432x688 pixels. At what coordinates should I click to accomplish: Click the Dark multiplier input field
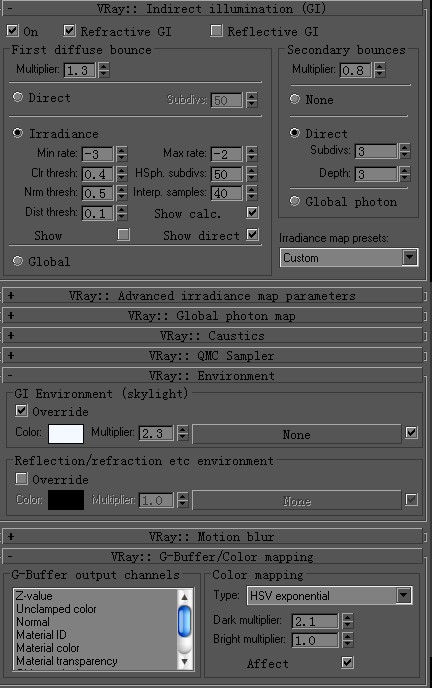pos(315,621)
